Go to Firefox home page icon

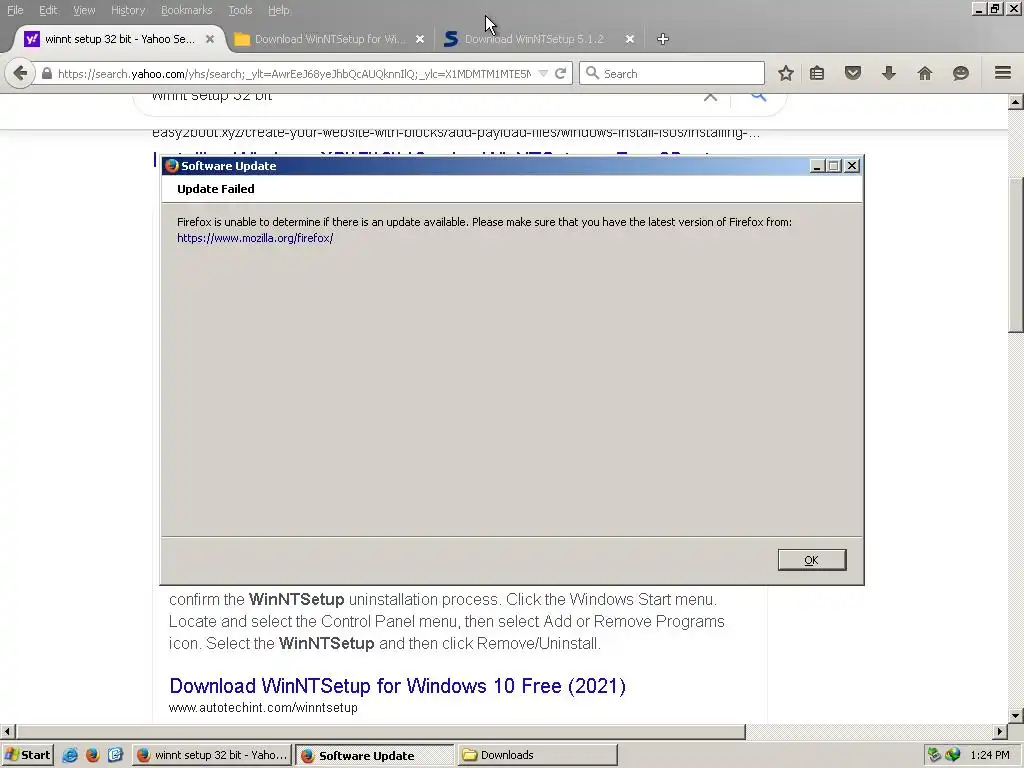point(925,73)
